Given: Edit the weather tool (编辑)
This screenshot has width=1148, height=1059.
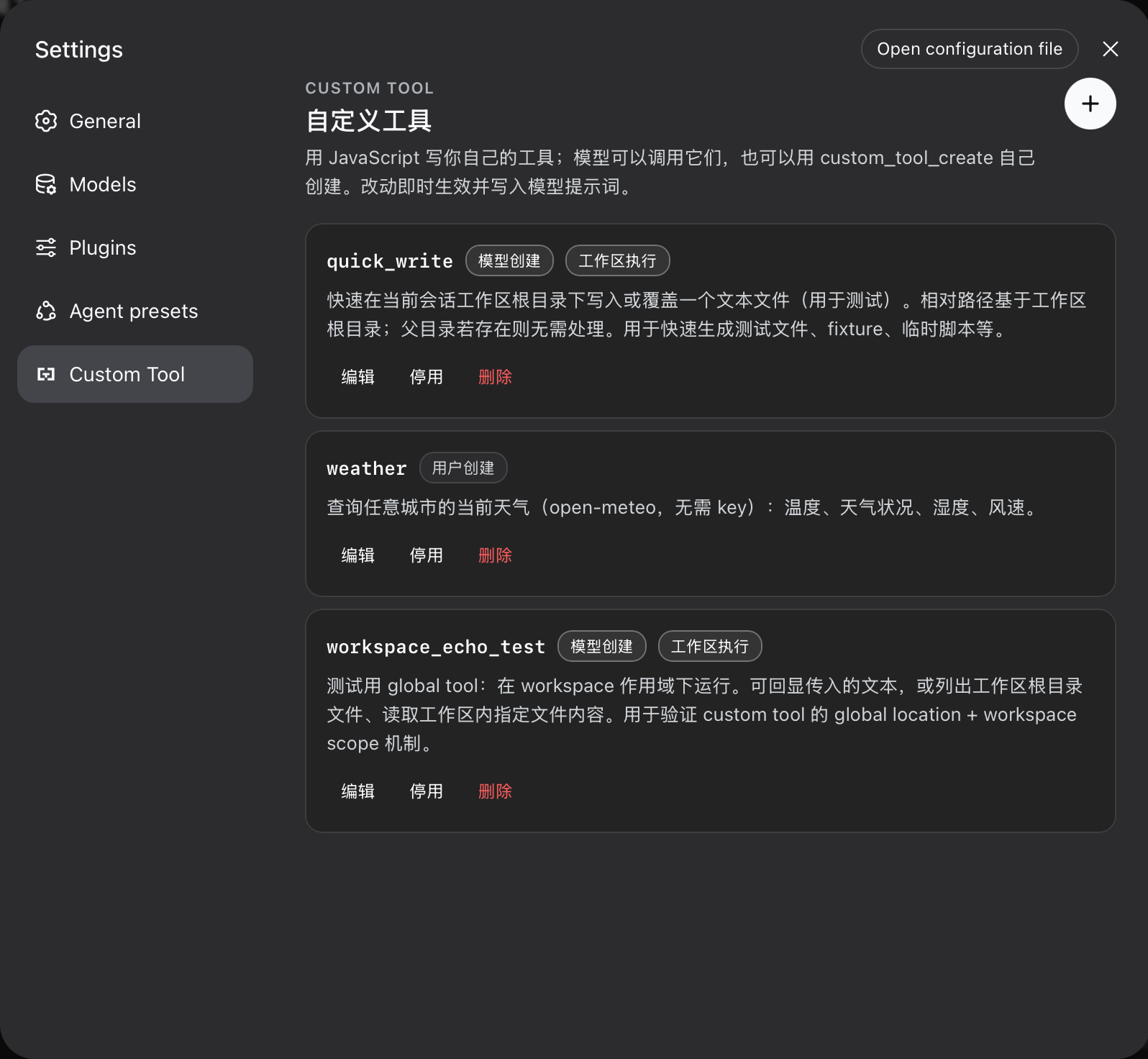Looking at the screenshot, I should point(358,555).
